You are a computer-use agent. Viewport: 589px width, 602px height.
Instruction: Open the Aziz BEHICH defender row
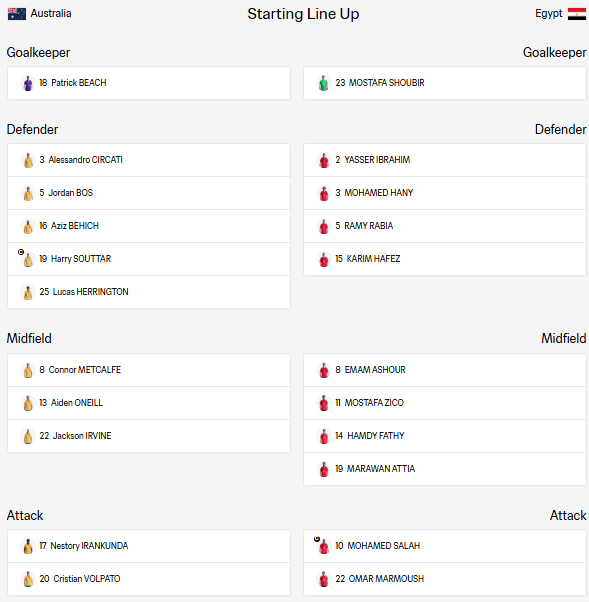coord(149,226)
